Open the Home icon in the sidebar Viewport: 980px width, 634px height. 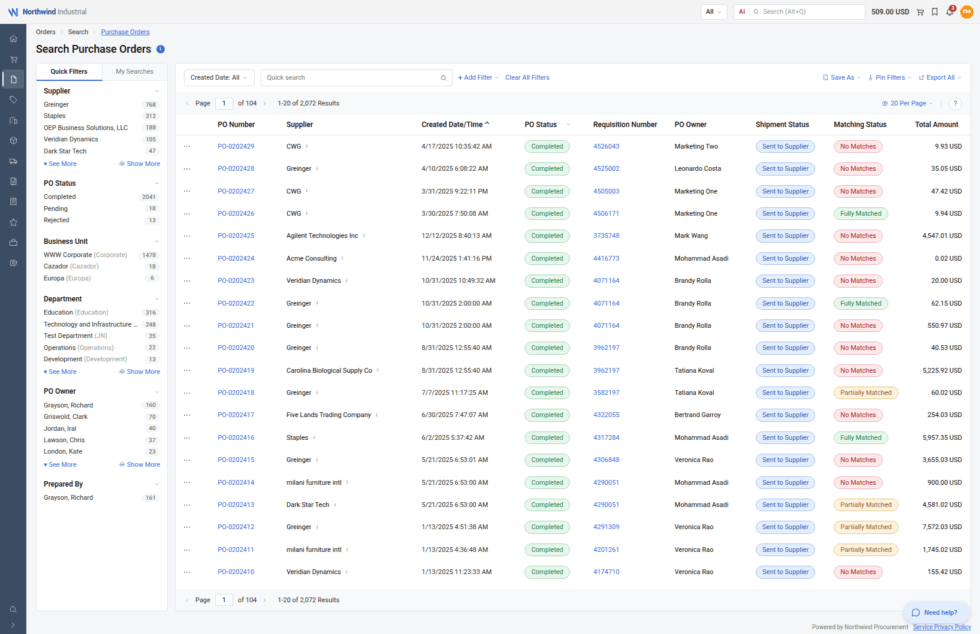click(x=13, y=39)
